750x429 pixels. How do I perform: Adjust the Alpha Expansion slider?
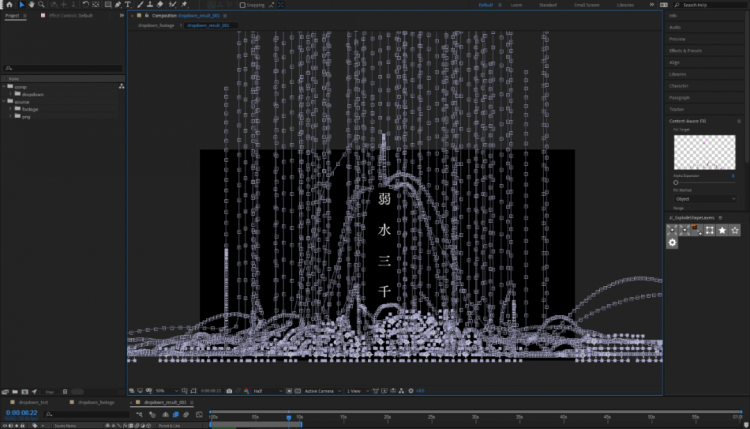pos(676,182)
